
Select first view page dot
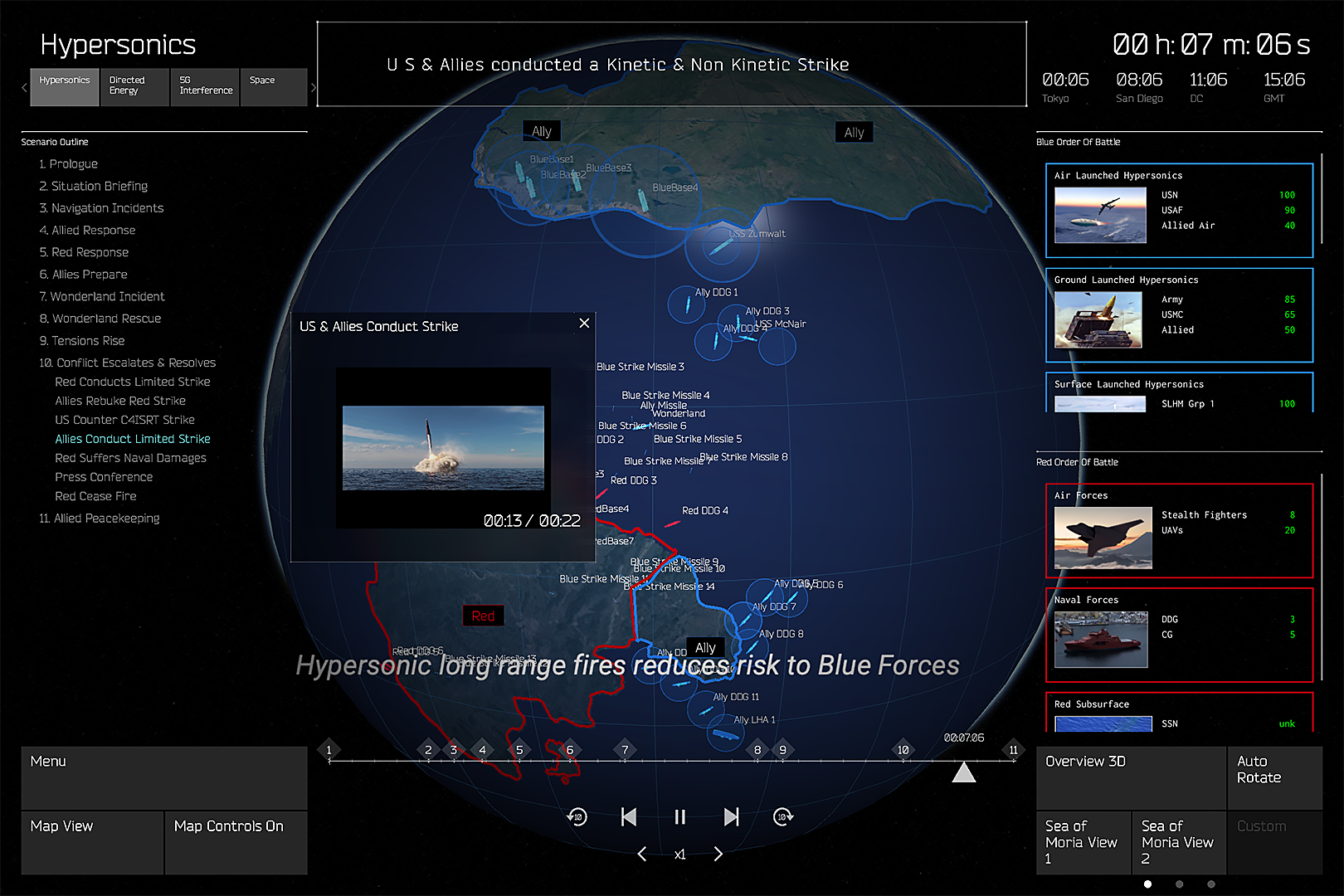pyautogui.click(x=1147, y=884)
